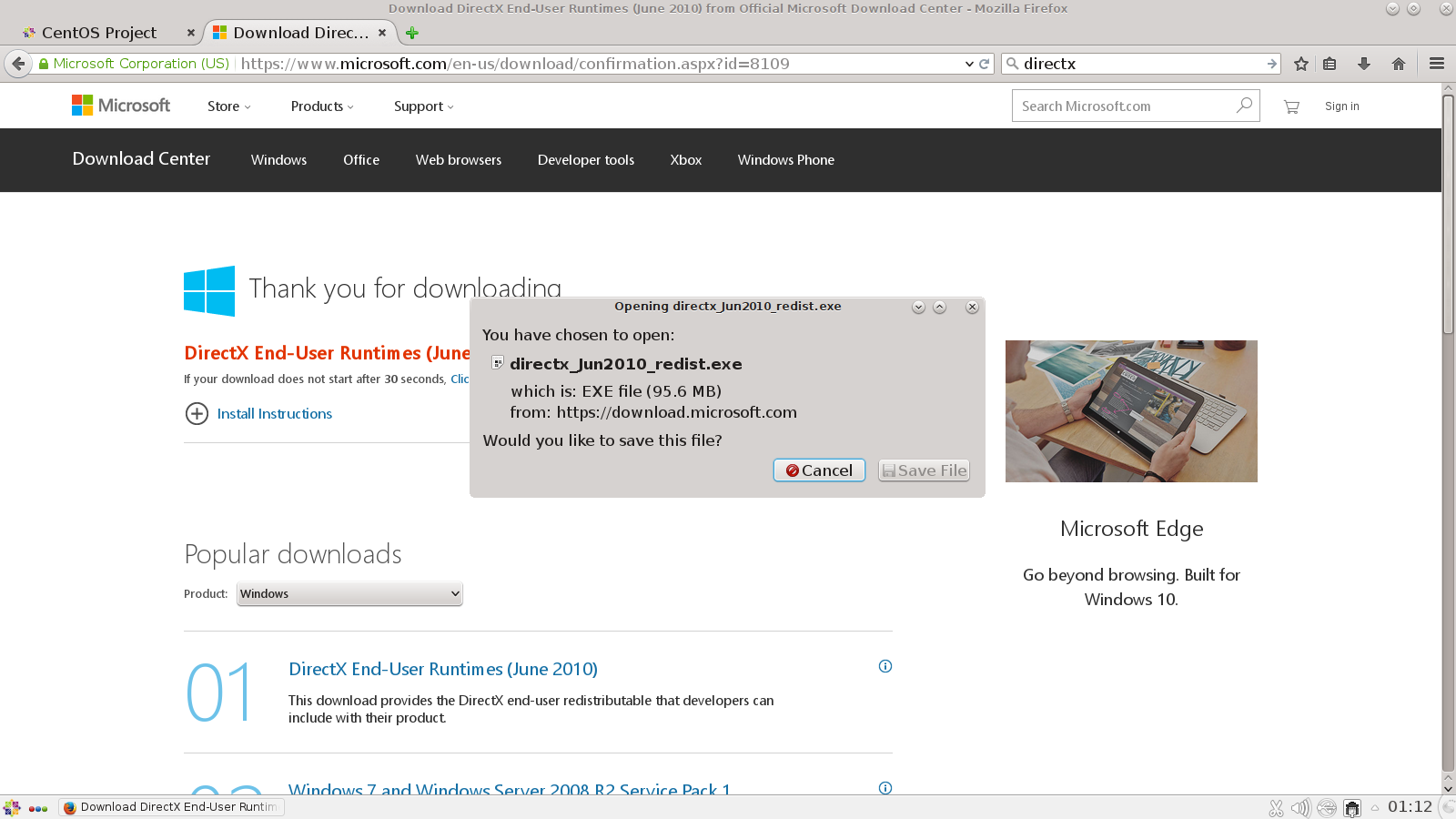Open the clipboard scissors tray icon
The height and width of the screenshot is (819, 1456).
click(x=1276, y=807)
